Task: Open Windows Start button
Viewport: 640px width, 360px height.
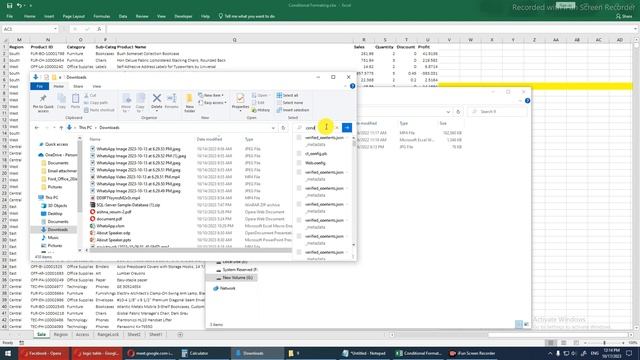Action: (8, 353)
